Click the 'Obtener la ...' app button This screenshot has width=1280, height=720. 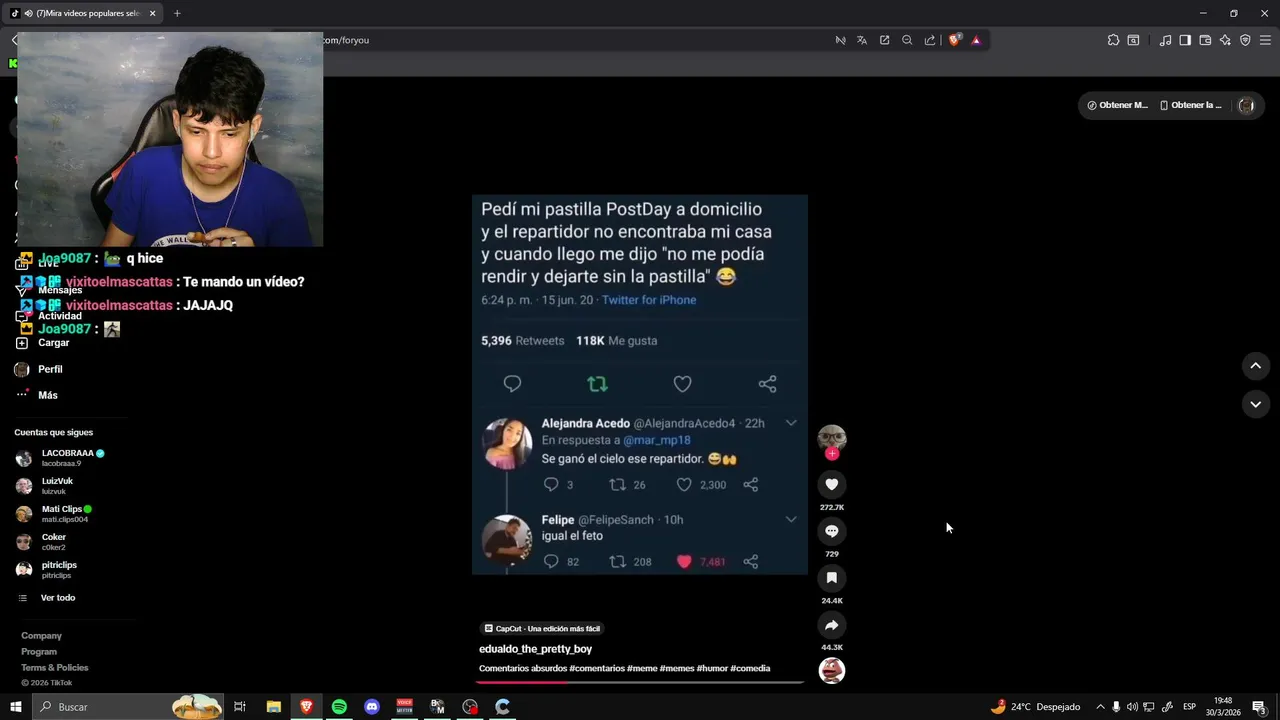[x=1190, y=105]
